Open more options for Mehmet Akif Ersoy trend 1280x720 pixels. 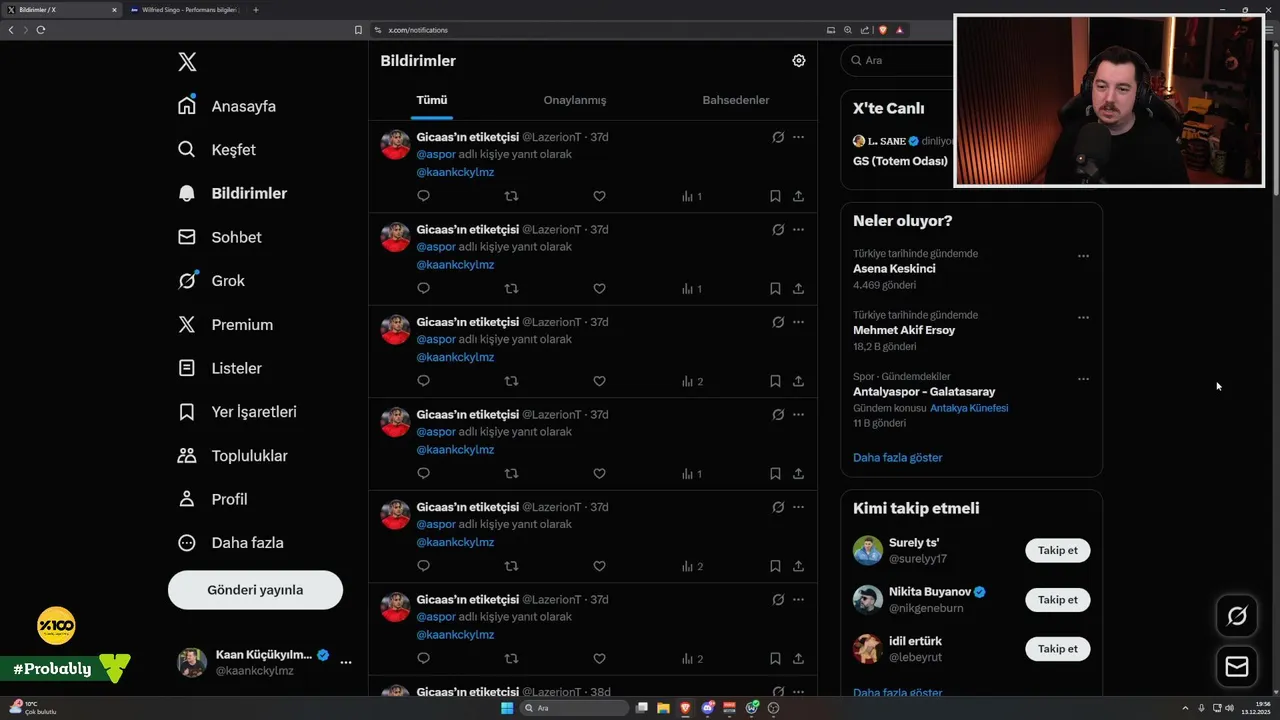pos(1083,317)
